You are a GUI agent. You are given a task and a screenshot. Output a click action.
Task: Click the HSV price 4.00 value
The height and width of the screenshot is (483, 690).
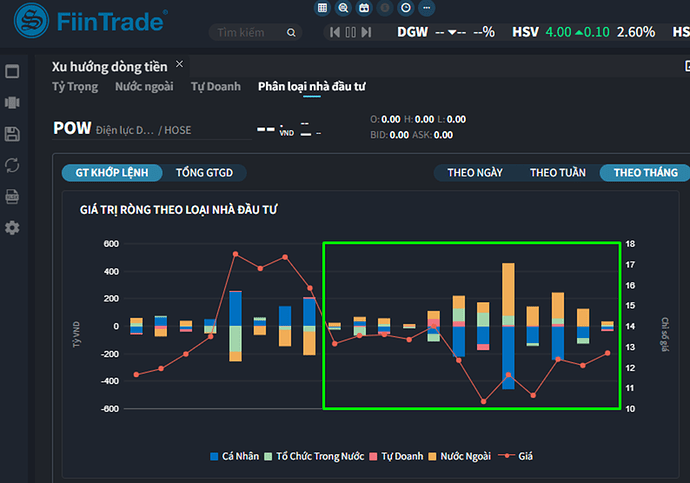pos(558,32)
